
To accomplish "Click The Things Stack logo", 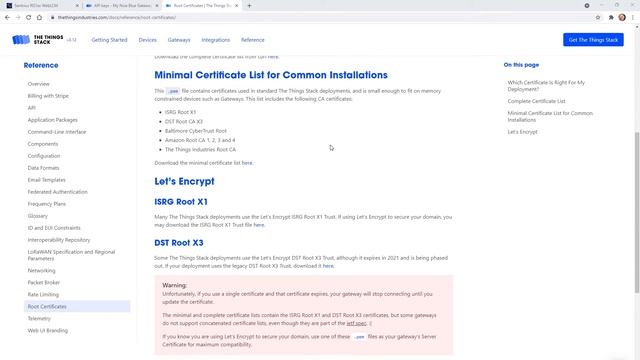I will pos(38,40).
